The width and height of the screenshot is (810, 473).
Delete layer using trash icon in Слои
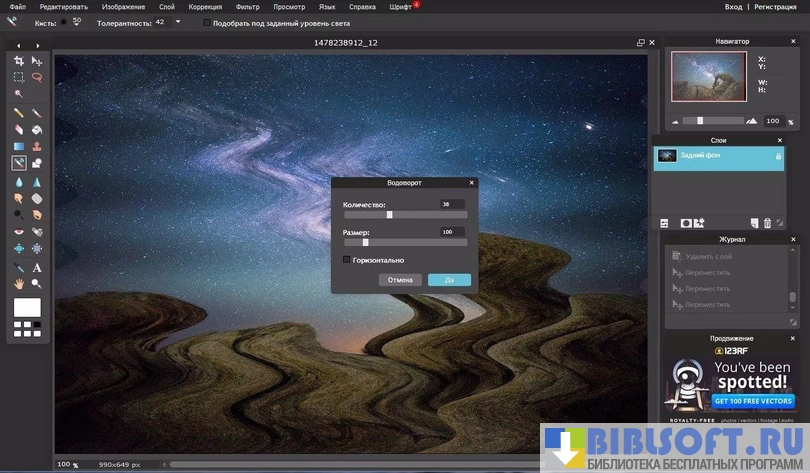767,223
